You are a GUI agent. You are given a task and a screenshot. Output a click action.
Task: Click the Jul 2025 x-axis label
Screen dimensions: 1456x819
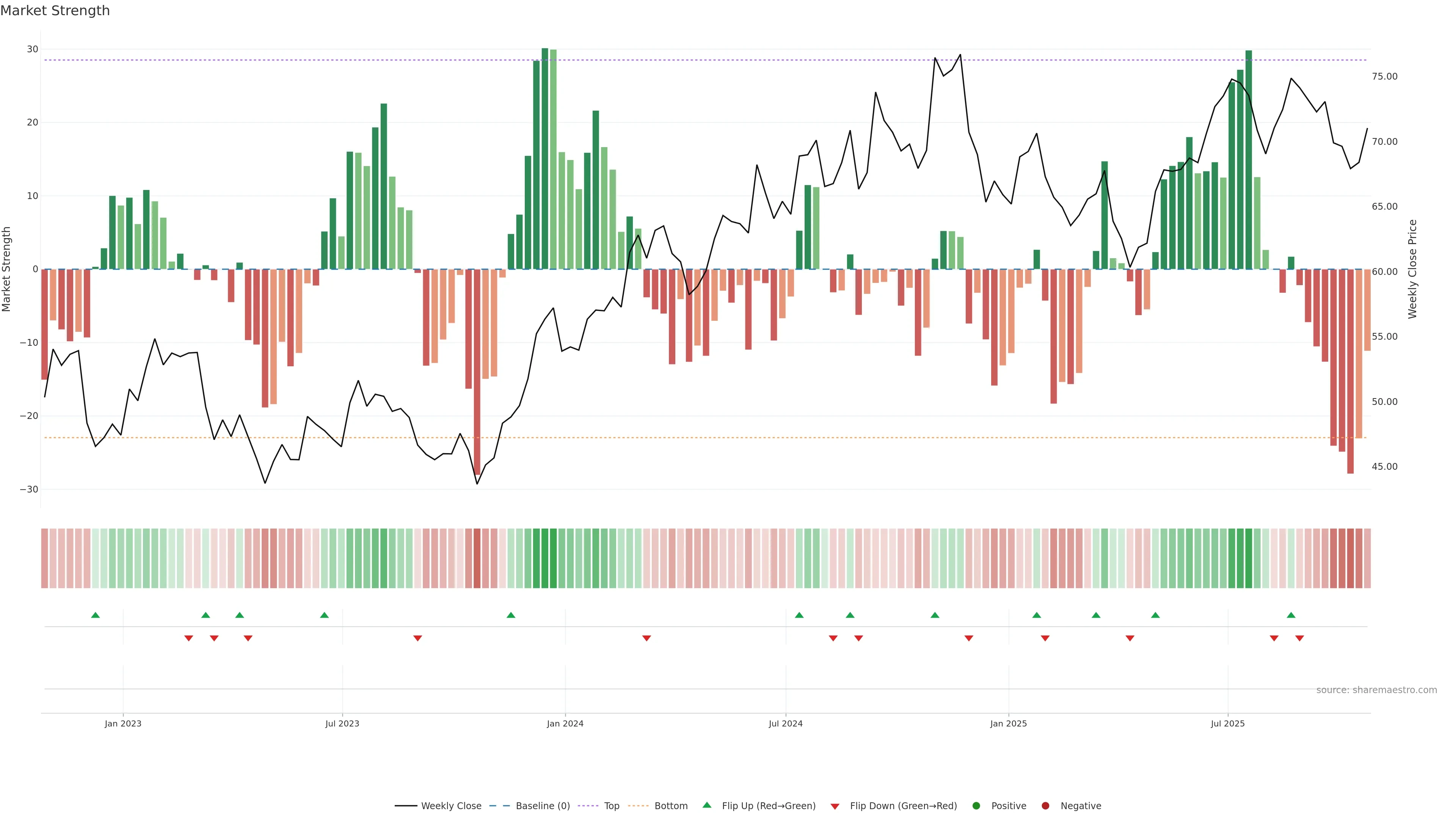pos(1227,723)
